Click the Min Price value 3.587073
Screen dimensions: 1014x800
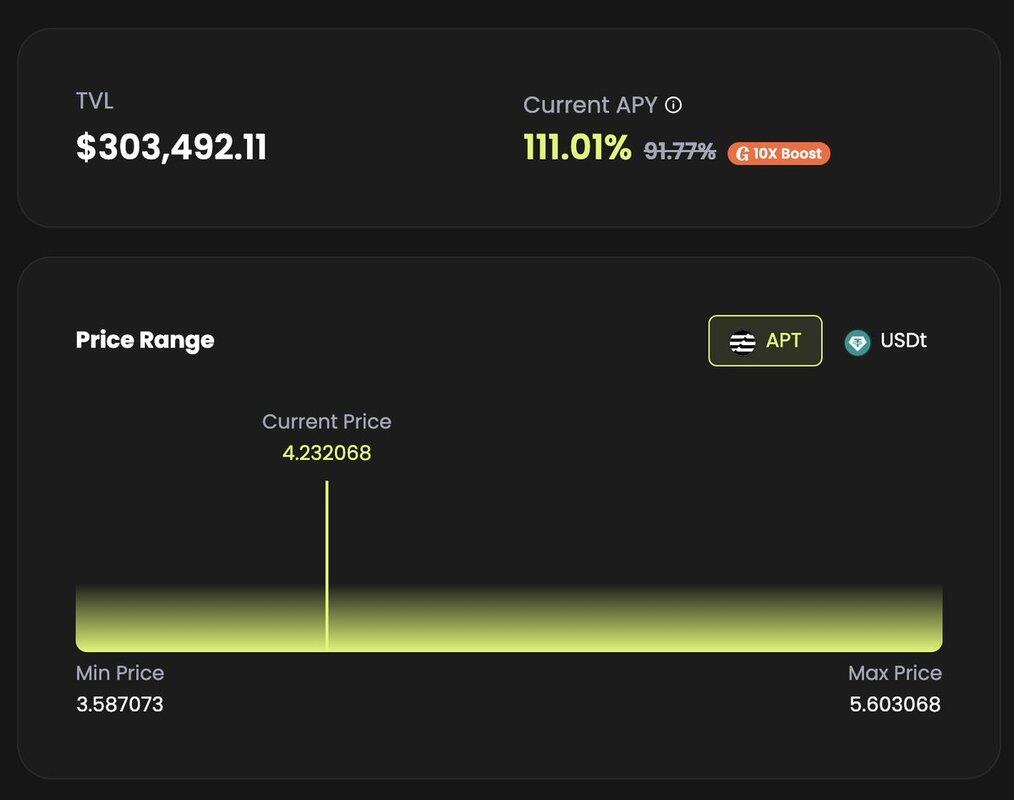[120, 705]
